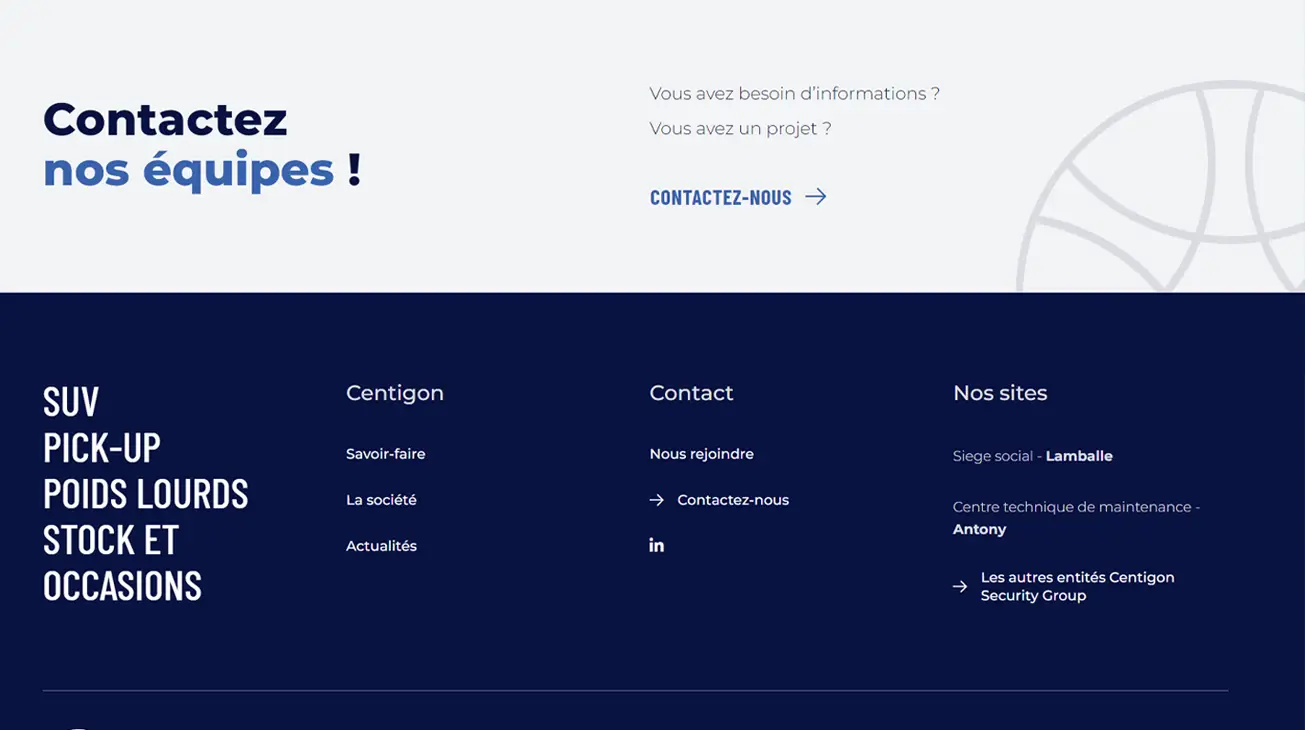Open footer Contactez-nous link
The image size is (1305, 730).
coord(733,500)
